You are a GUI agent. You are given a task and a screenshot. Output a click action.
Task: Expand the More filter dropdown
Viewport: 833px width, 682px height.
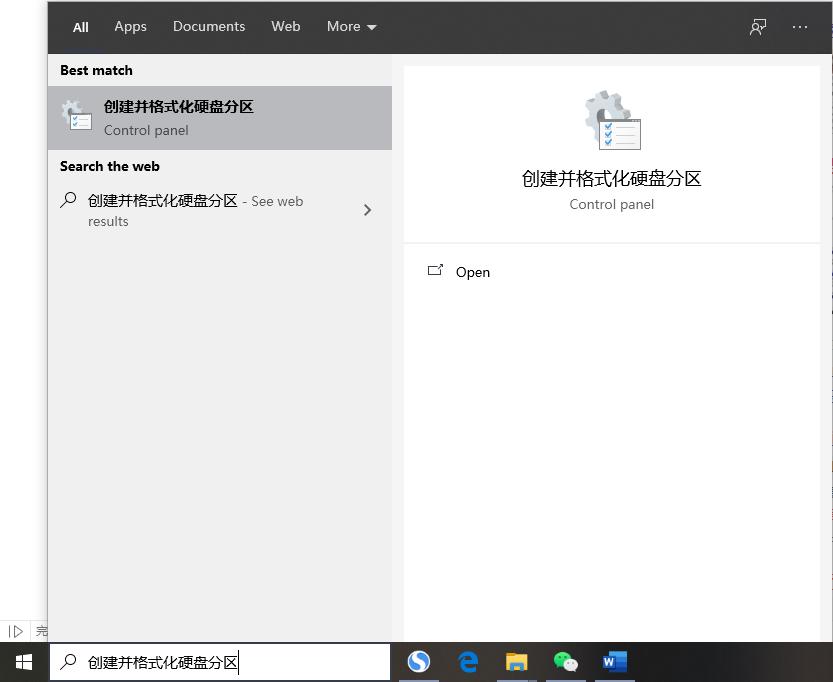tap(351, 27)
